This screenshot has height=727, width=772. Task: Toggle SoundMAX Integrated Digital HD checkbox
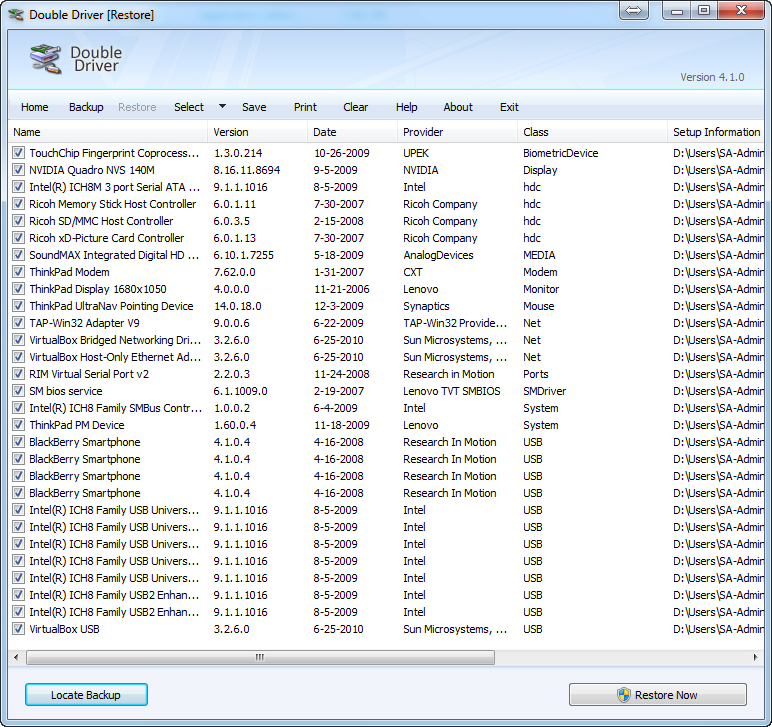[x=19, y=255]
